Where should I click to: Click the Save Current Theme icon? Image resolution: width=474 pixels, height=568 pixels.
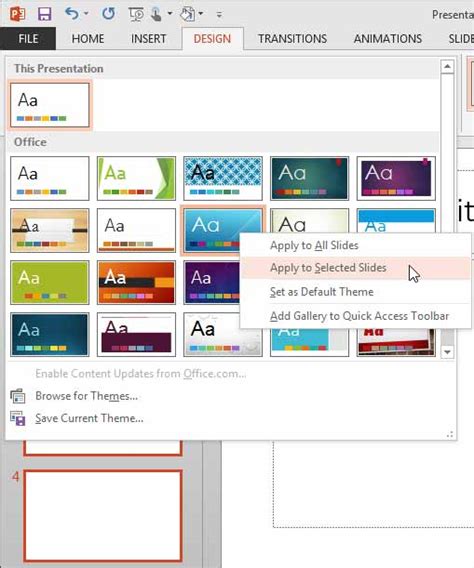click(x=18, y=418)
